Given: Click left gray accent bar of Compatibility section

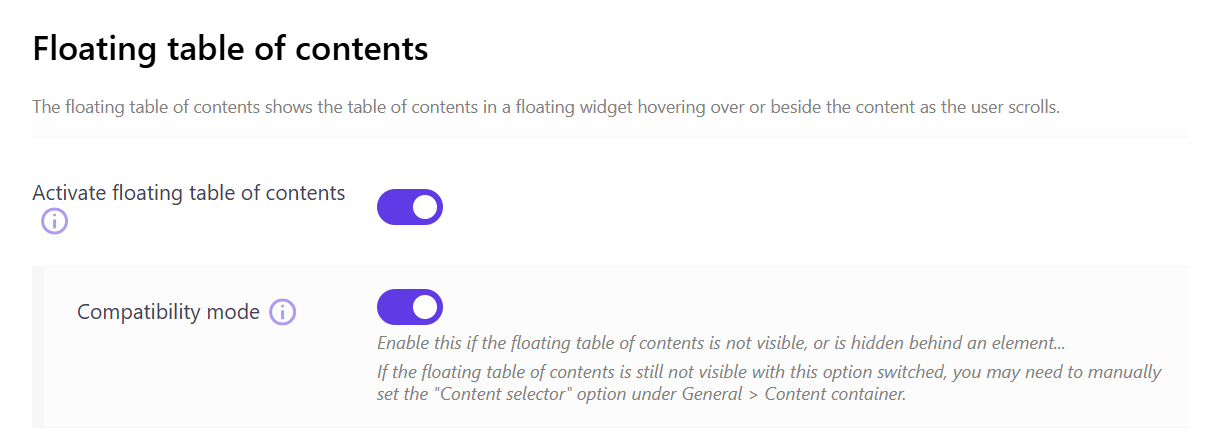Looking at the screenshot, I should 38,346.
